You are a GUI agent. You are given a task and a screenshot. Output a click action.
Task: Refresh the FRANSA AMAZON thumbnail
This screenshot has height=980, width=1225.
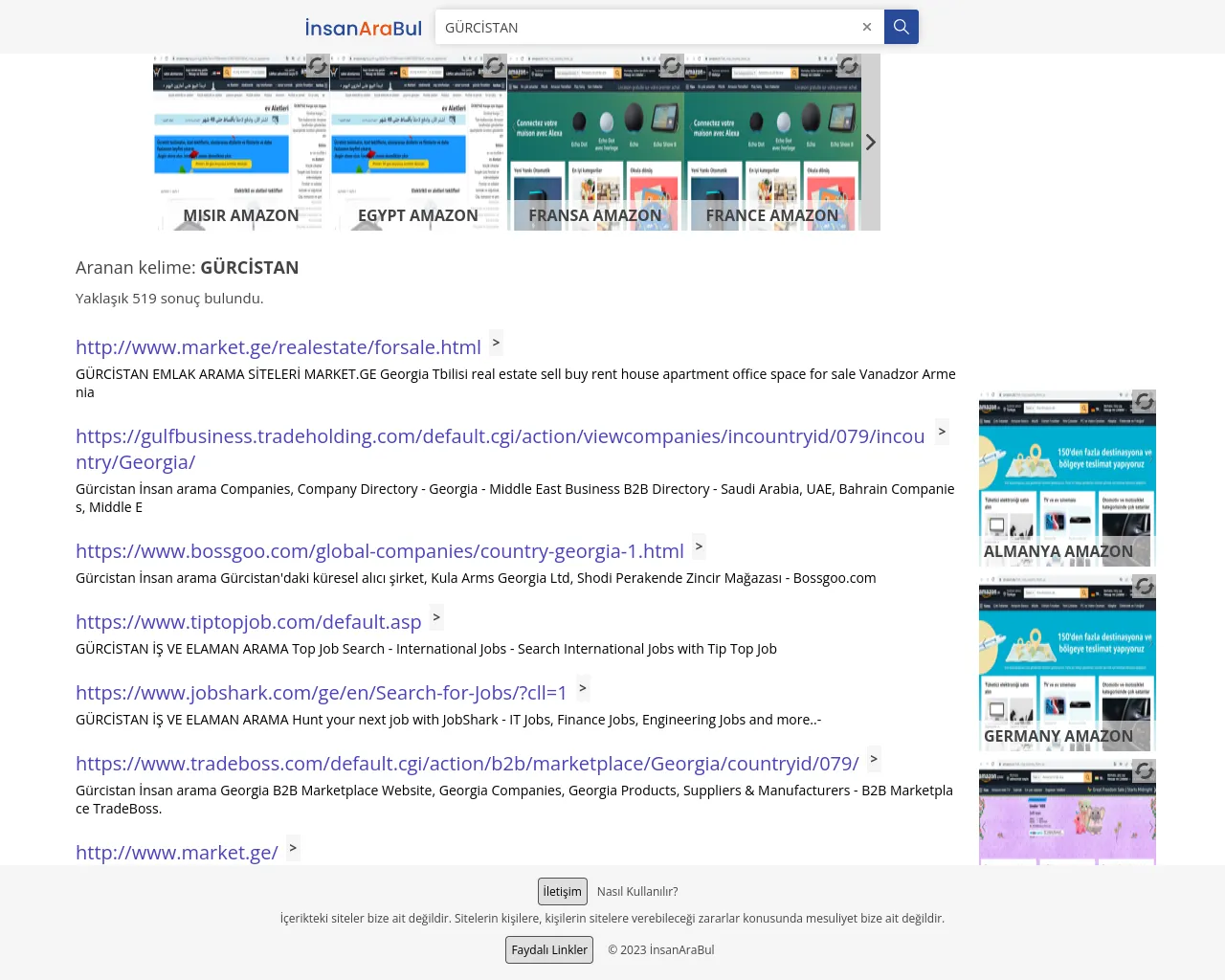tap(672, 66)
